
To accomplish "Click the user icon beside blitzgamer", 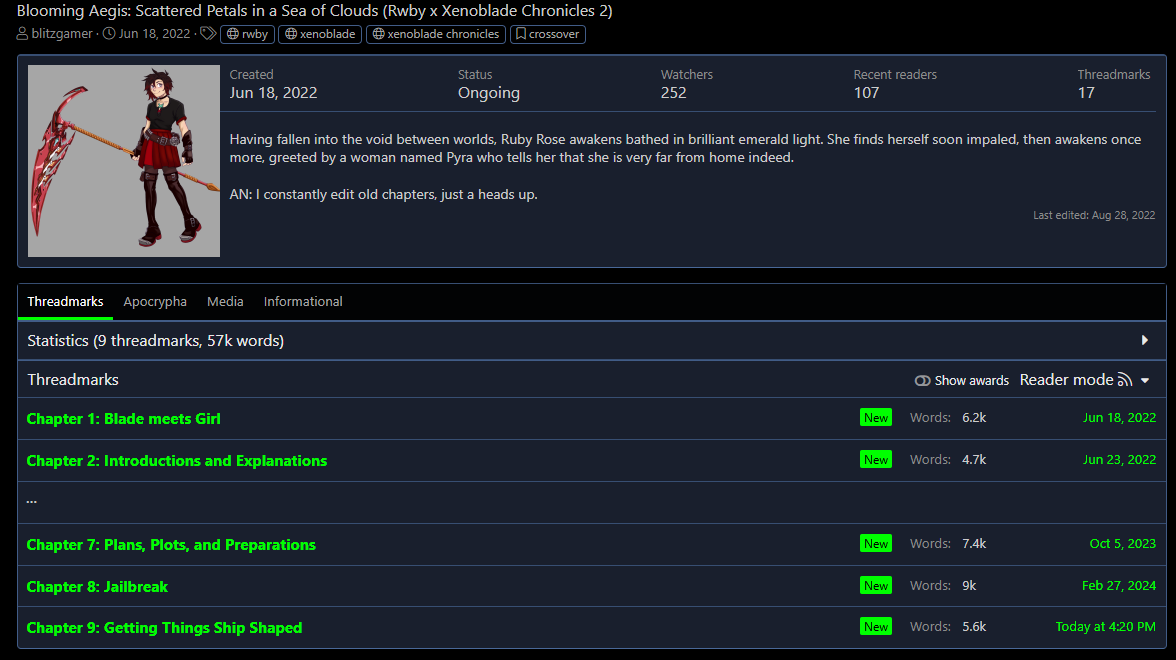I will click(22, 34).
